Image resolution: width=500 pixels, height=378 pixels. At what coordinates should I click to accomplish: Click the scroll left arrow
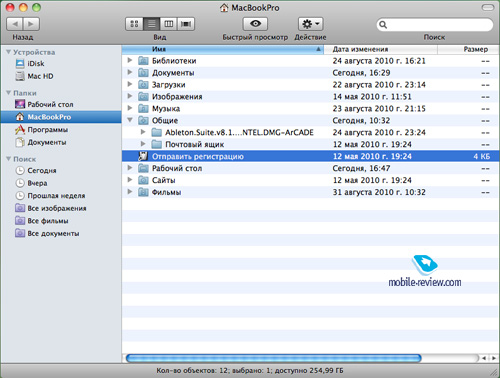[484, 358]
